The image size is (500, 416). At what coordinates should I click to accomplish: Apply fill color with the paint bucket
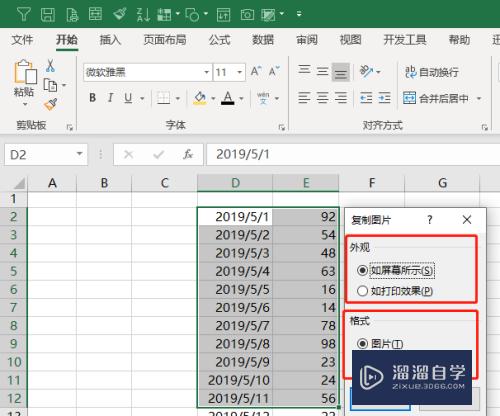click(200, 98)
